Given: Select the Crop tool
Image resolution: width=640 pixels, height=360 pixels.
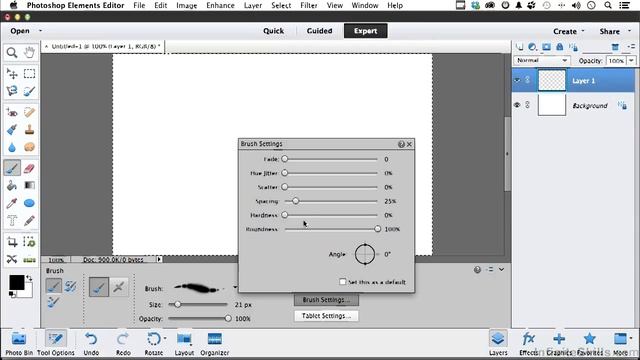Looking at the screenshot, I should [12, 242].
